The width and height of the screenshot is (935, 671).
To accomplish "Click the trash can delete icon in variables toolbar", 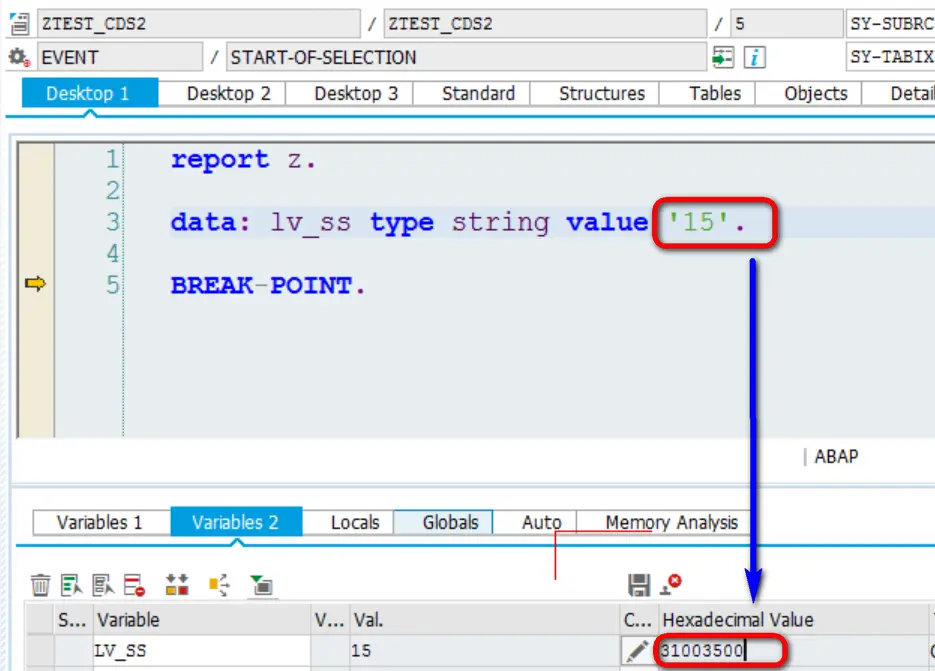I will point(41,585).
